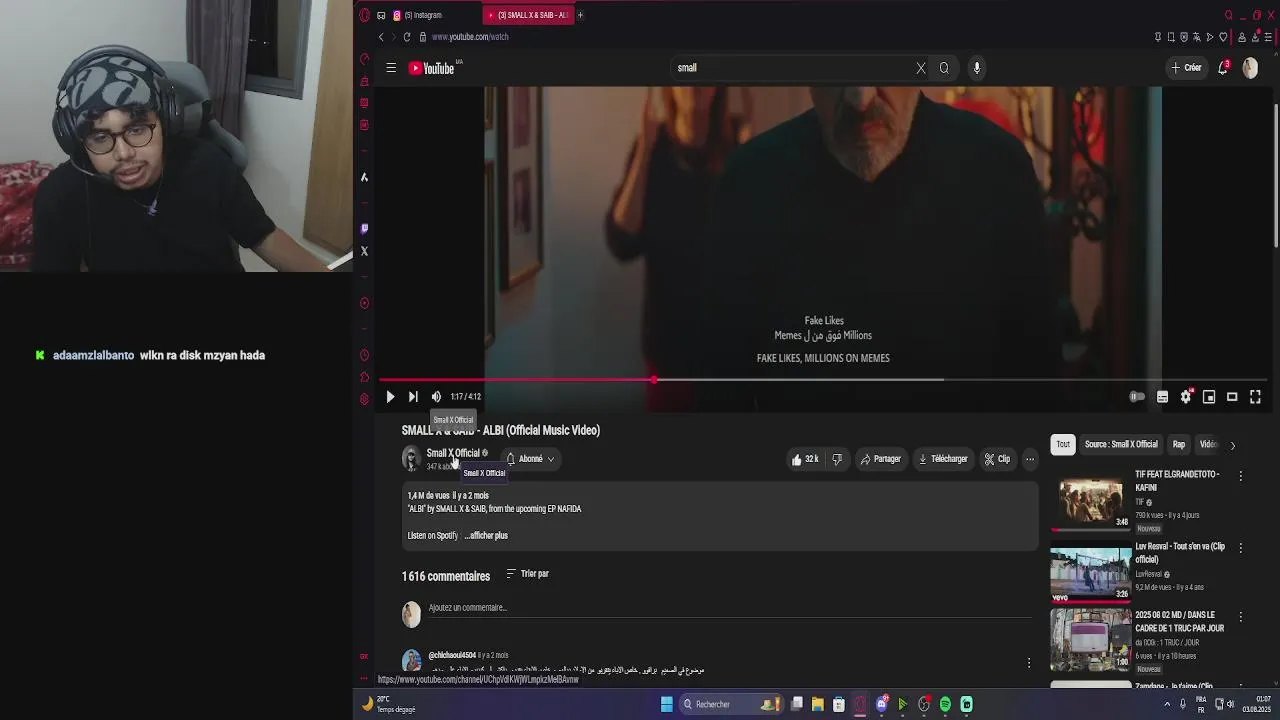Open the X icon in Opera sidebar
Viewport: 1280px width, 720px height.
pos(364,251)
